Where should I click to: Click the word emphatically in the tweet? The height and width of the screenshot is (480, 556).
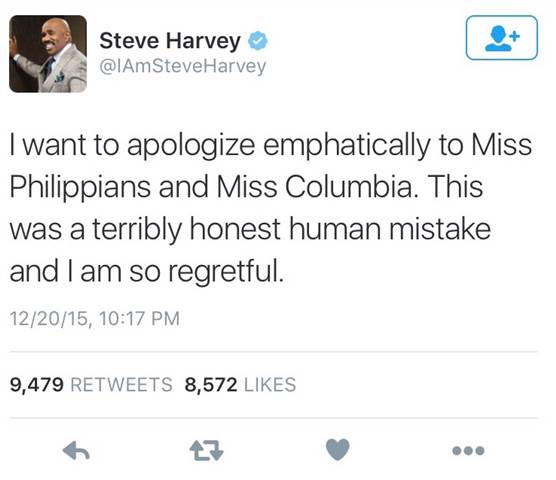tap(346, 146)
